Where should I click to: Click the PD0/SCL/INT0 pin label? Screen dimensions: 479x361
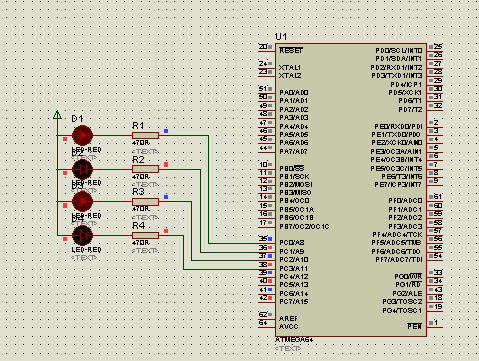click(x=399, y=50)
